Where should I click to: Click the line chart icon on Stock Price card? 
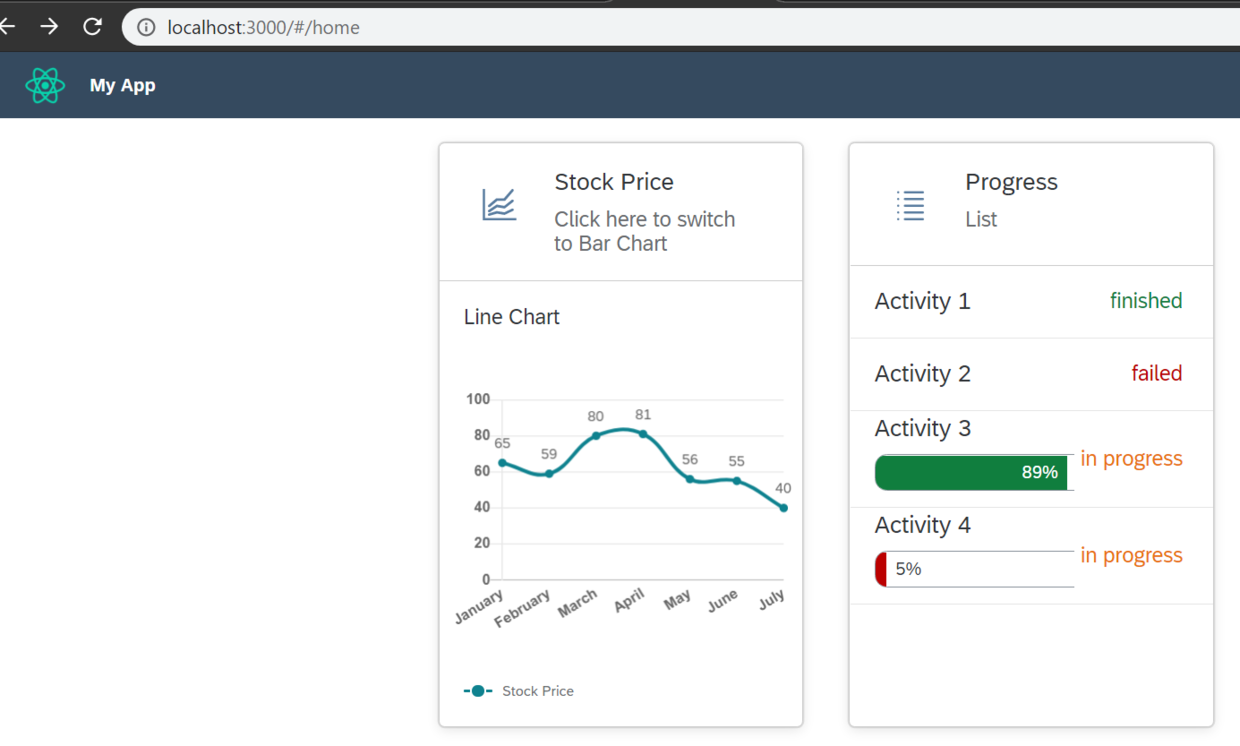click(x=499, y=205)
